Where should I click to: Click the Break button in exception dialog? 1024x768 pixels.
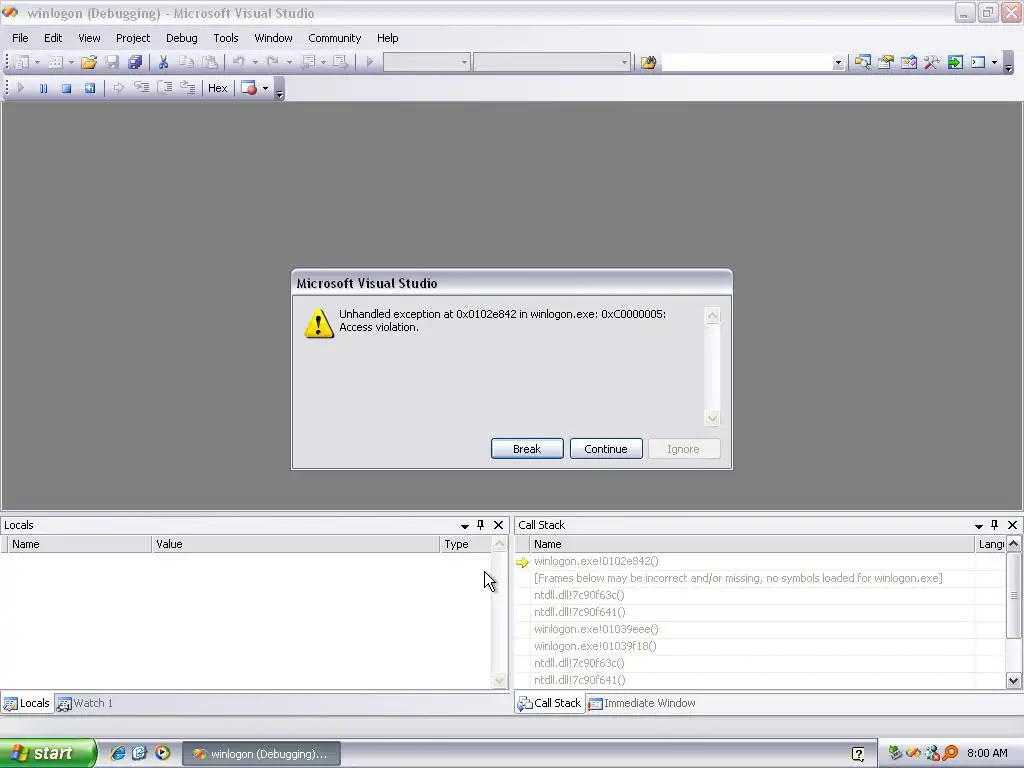point(527,449)
